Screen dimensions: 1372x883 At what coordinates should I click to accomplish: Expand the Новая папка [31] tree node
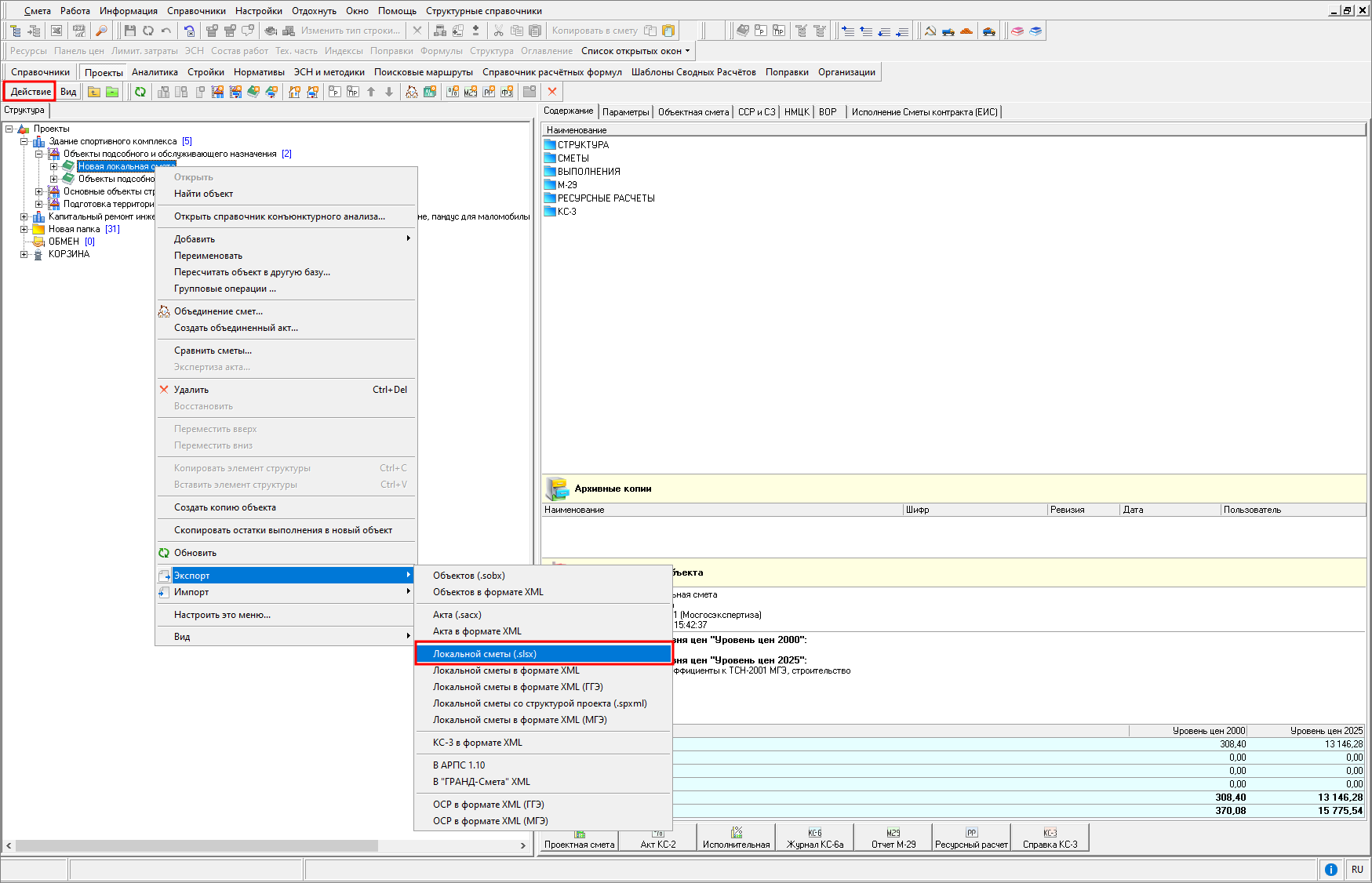(24, 229)
